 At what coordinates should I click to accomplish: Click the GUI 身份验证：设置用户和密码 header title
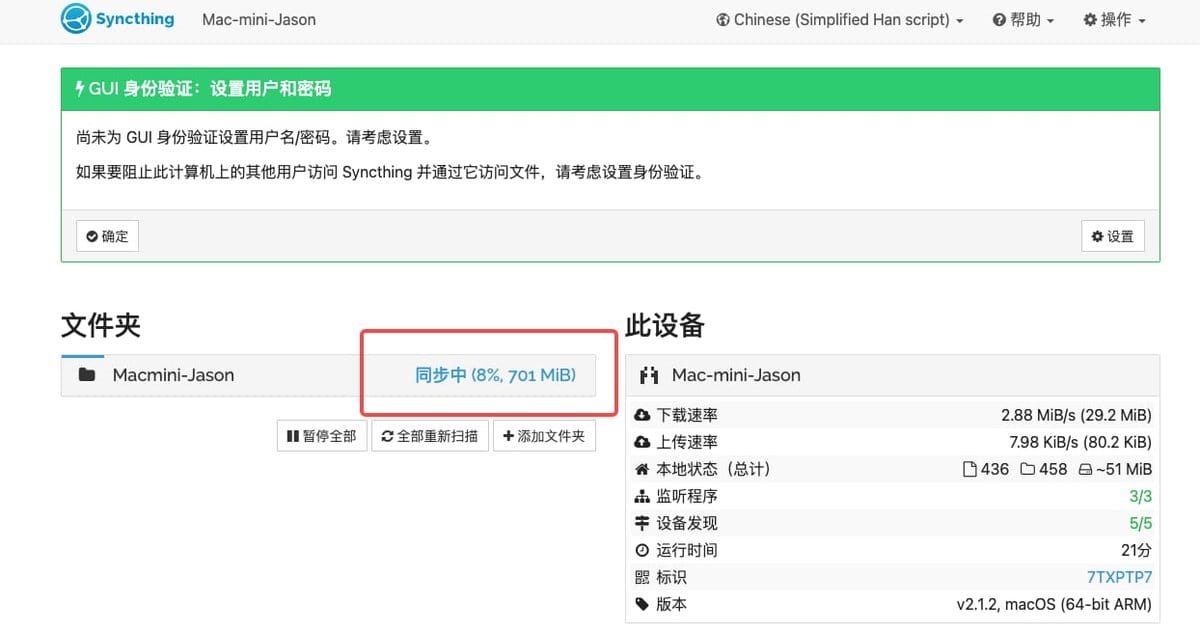click(x=209, y=88)
